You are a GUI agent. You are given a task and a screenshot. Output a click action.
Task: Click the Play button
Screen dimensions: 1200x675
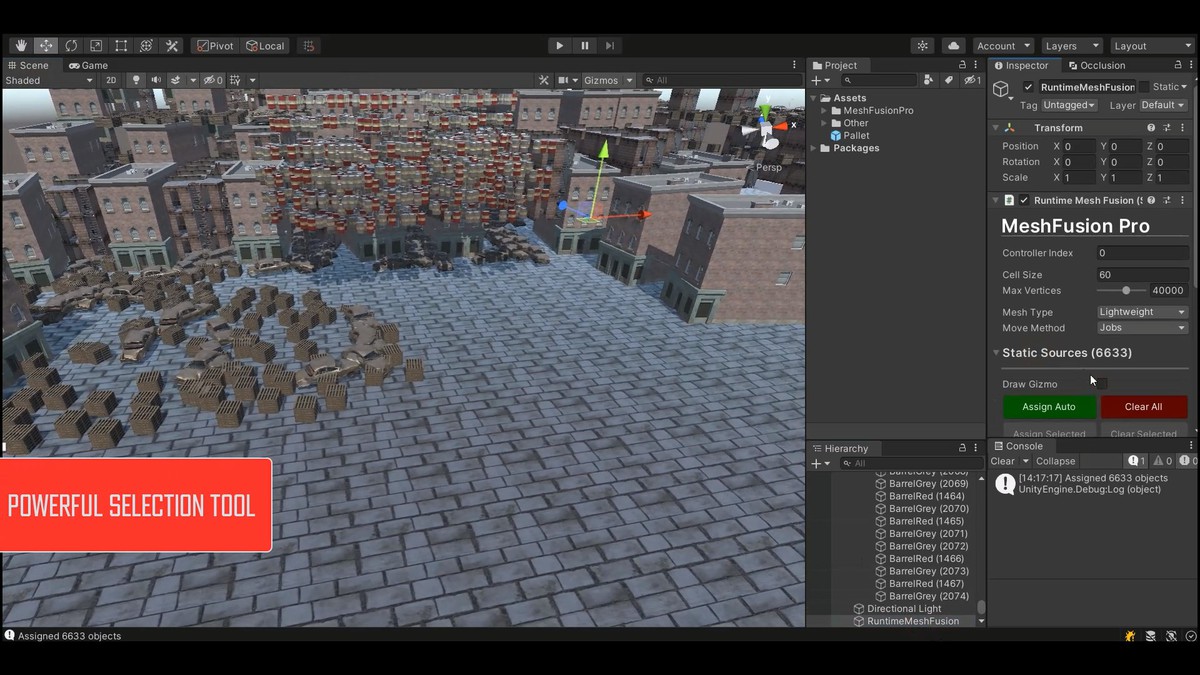pos(559,46)
